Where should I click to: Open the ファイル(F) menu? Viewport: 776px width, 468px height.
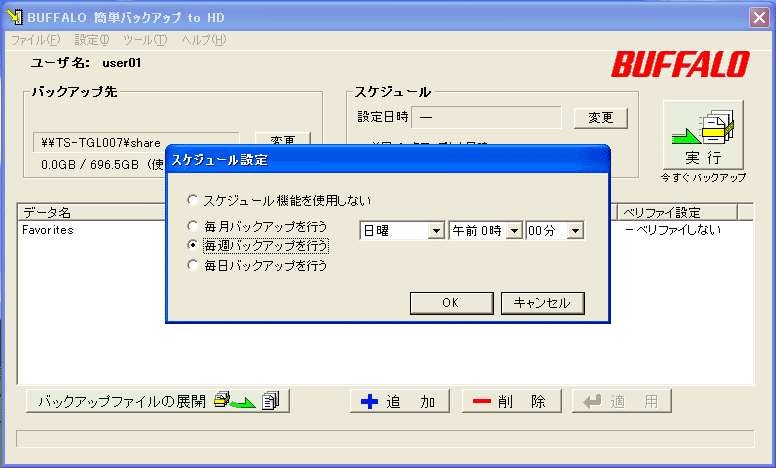click(x=36, y=40)
